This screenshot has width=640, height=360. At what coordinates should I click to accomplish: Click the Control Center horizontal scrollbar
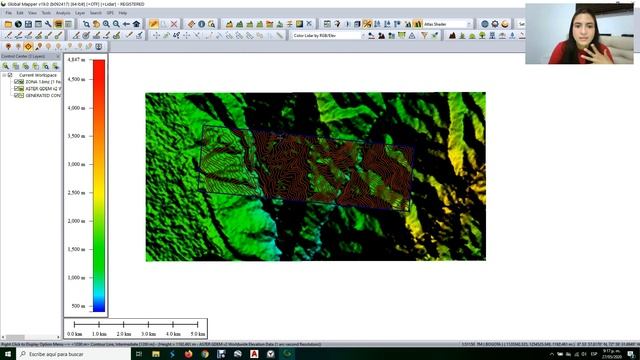[31, 337]
